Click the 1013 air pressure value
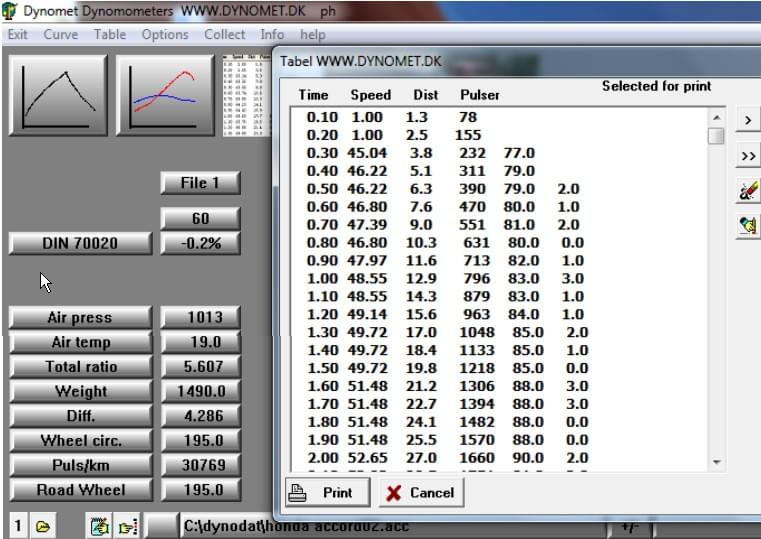 coord(200,317)
